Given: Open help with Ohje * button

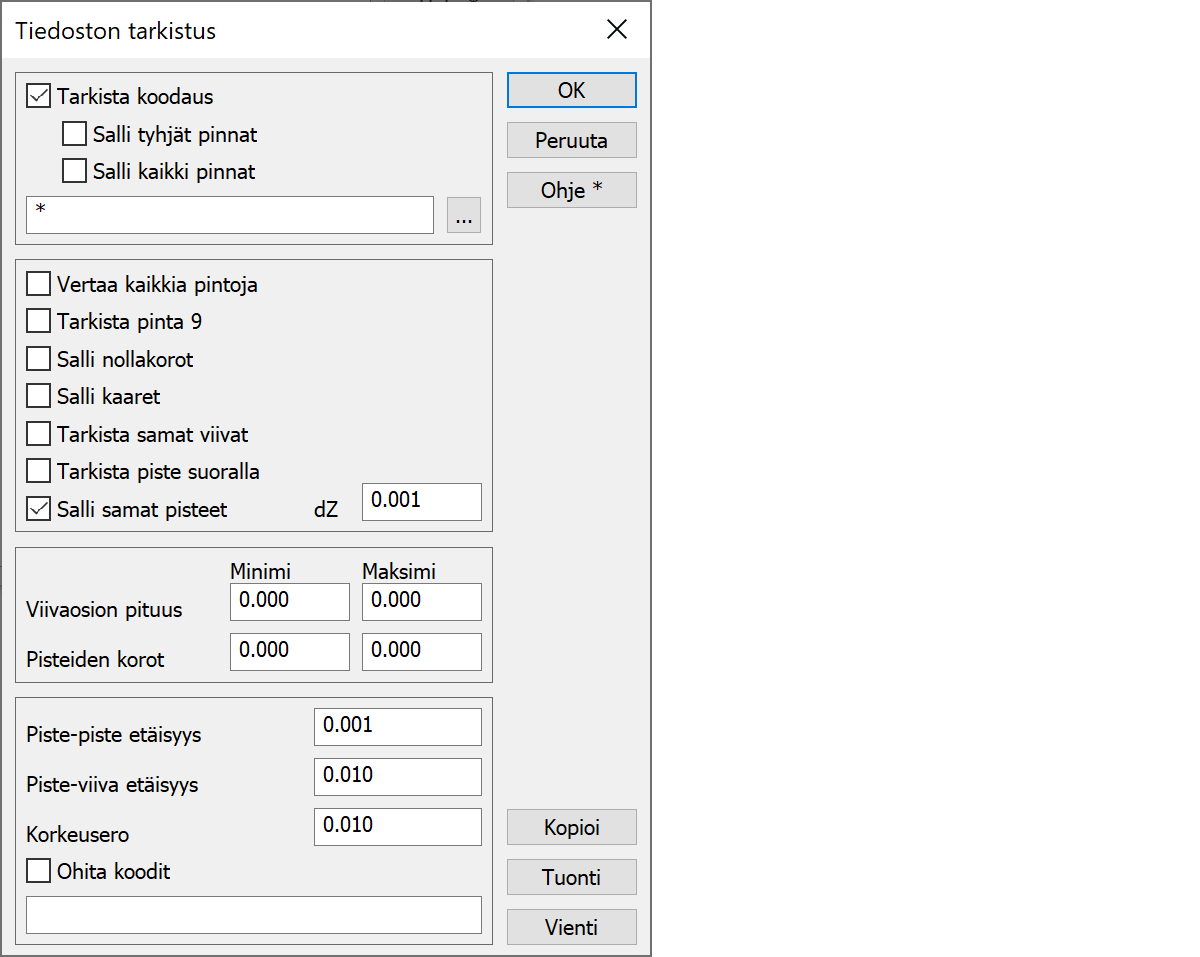Looking at the screenshot, I should point(571,190).
